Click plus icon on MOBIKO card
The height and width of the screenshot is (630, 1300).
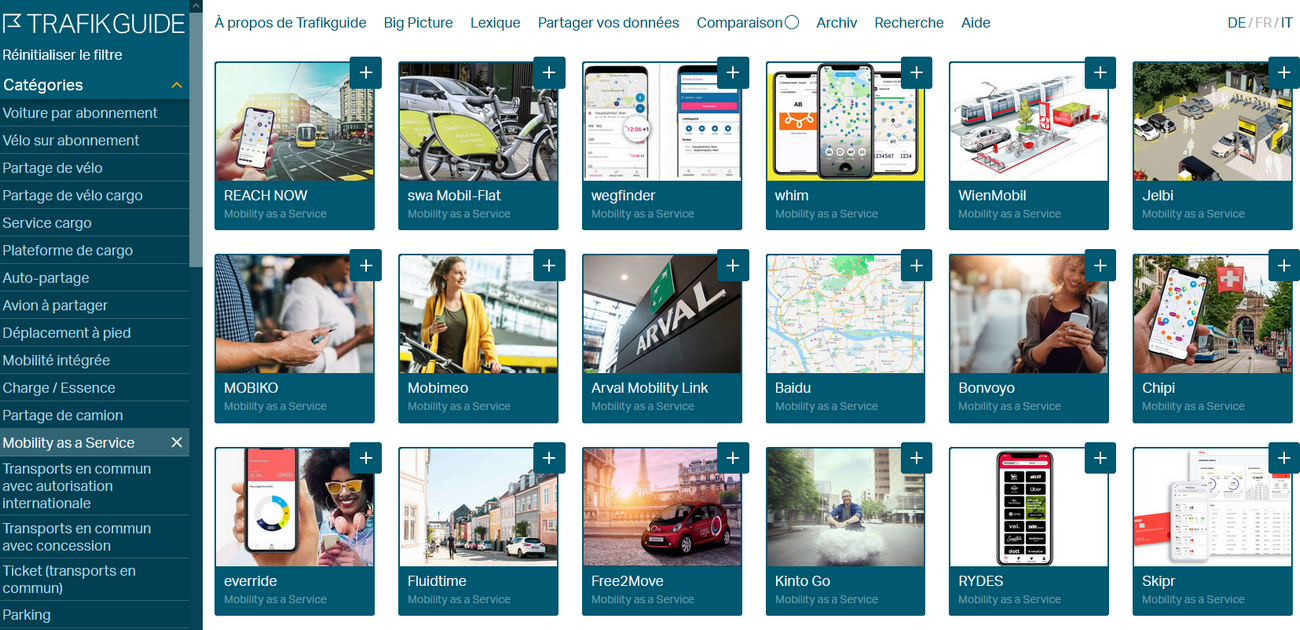365,265
